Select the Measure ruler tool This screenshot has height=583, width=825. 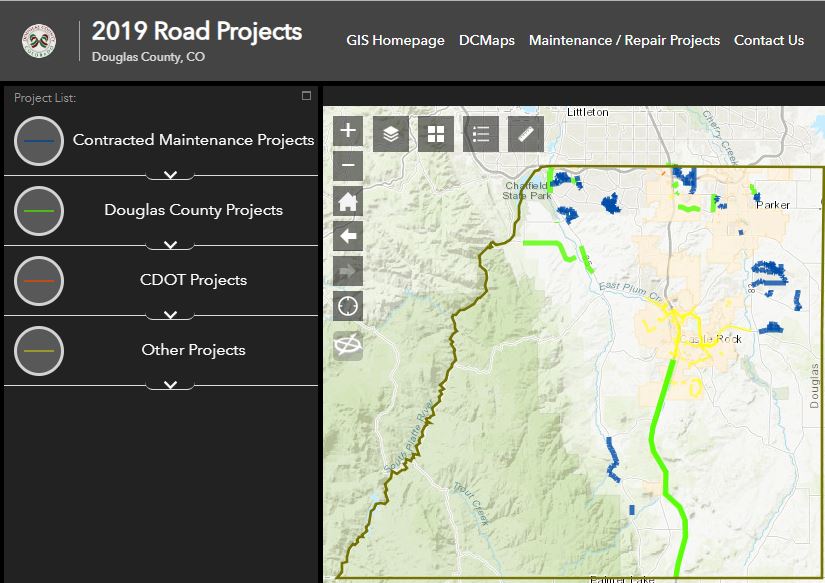pyautogui.click(x=526, y=134)
